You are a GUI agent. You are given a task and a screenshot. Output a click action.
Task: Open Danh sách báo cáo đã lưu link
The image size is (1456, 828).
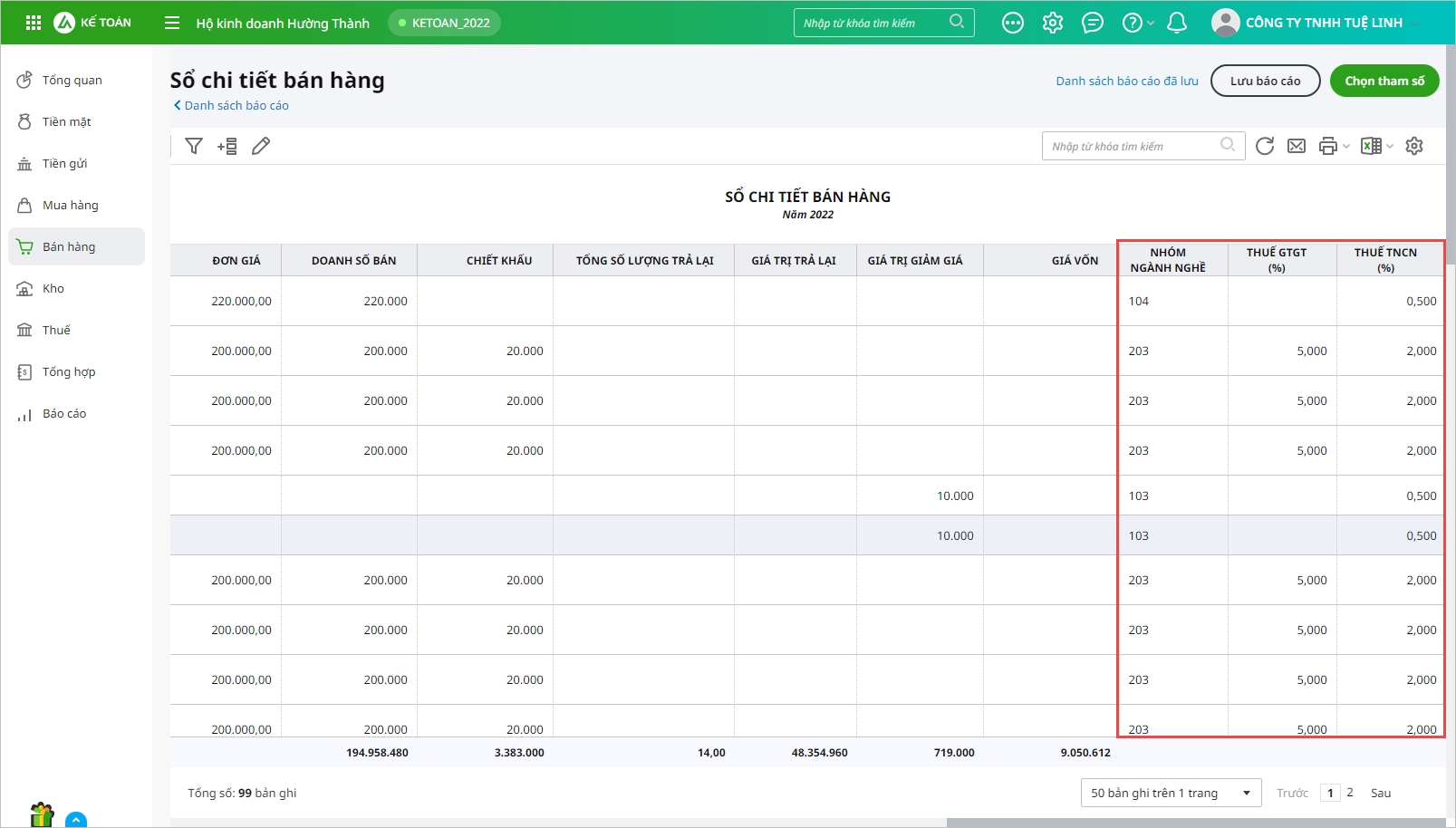pos(1126,81)
